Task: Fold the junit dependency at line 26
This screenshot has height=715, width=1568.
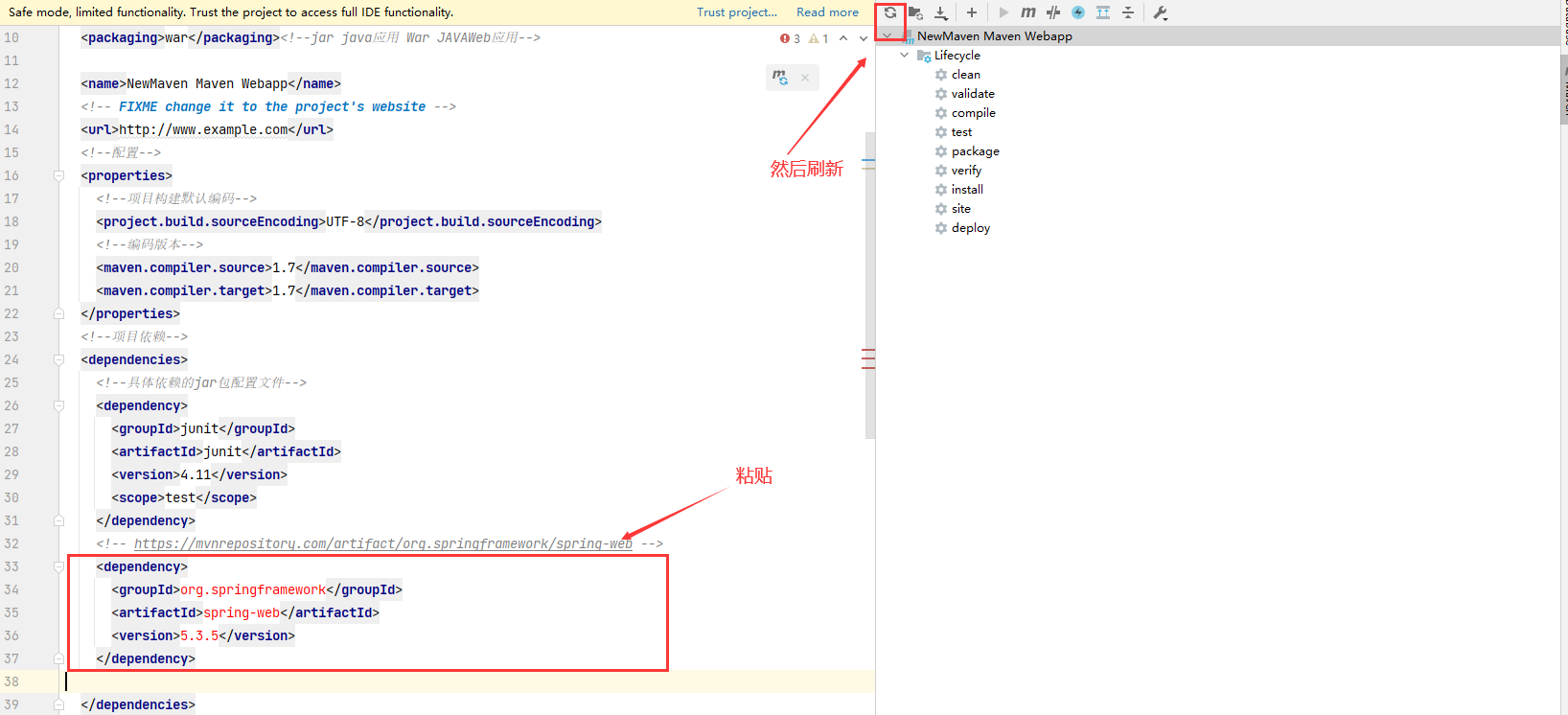Action: click(x=58, y=405)
